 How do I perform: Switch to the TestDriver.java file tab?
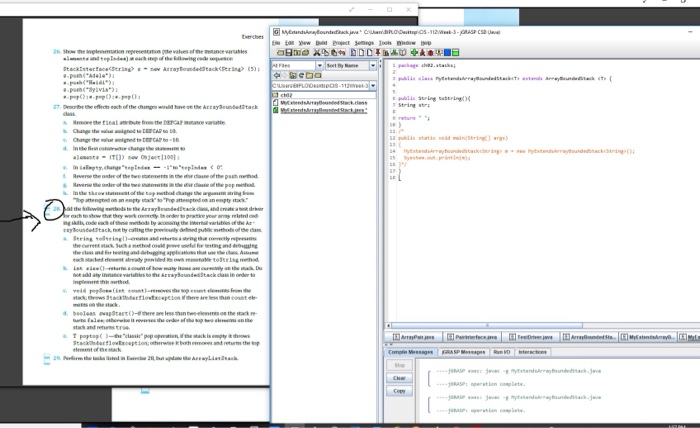531,337
